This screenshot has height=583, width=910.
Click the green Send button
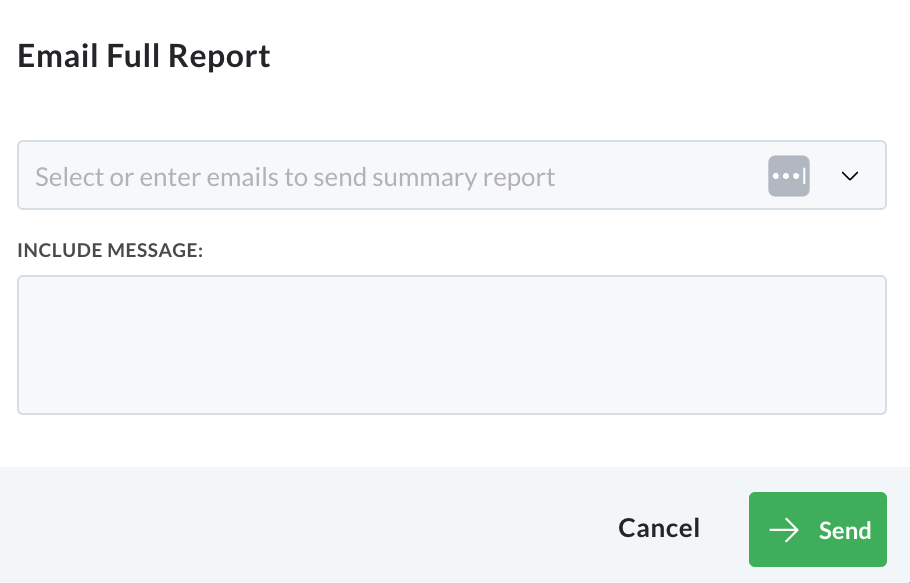coord(818,530)
